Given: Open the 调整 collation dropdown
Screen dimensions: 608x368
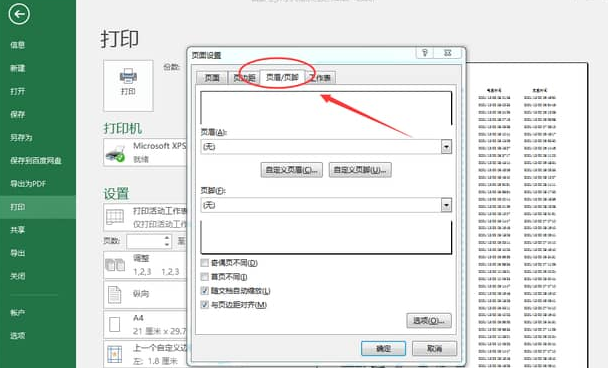Looking at the screenshot, I should [145, 265].
